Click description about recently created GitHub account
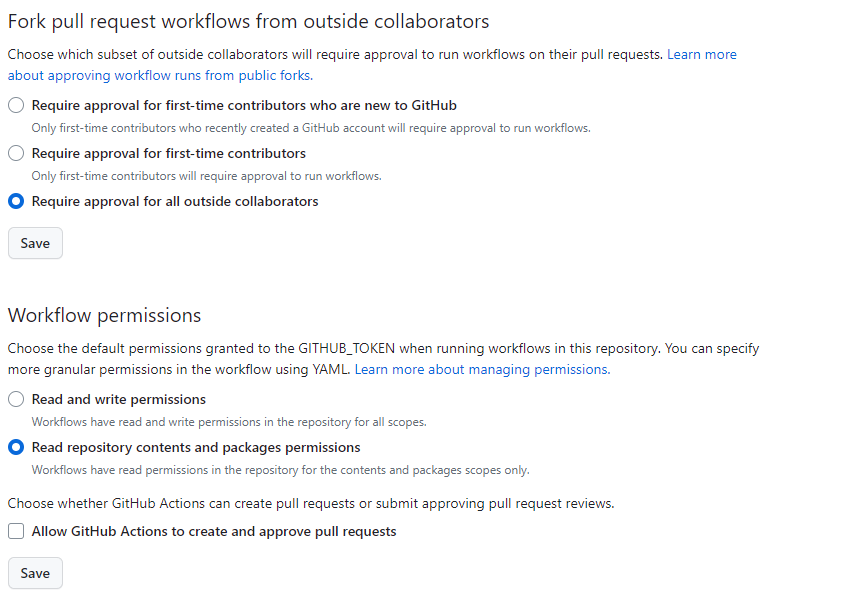846x597 pixels. 311,128
